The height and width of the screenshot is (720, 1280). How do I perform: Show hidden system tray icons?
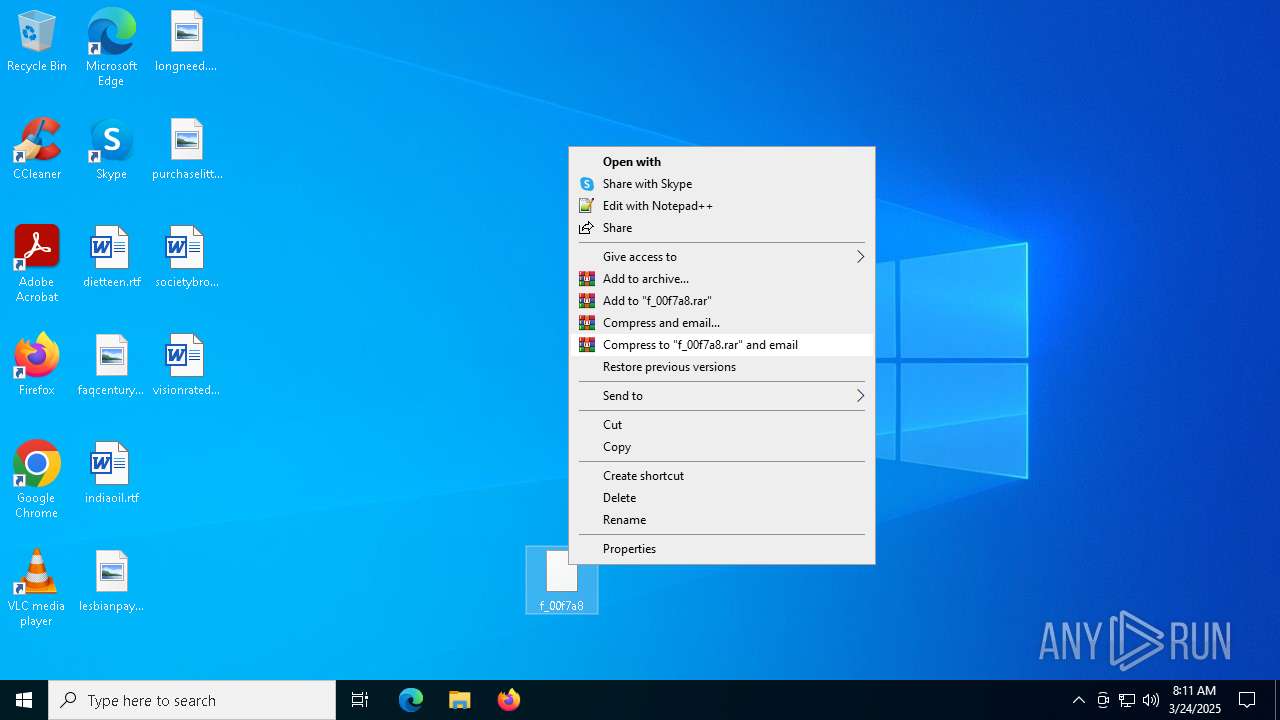(x=1079, y=700)
